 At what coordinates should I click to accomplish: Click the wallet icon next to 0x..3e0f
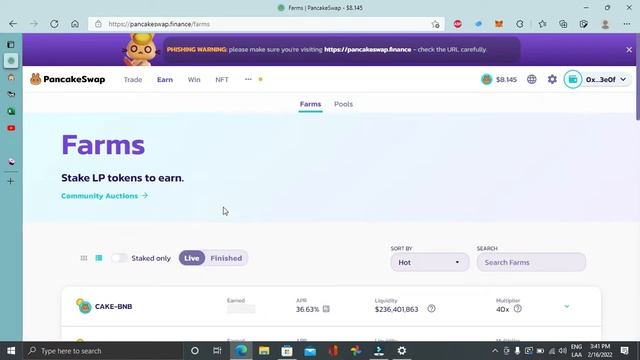tap(573, 79)
